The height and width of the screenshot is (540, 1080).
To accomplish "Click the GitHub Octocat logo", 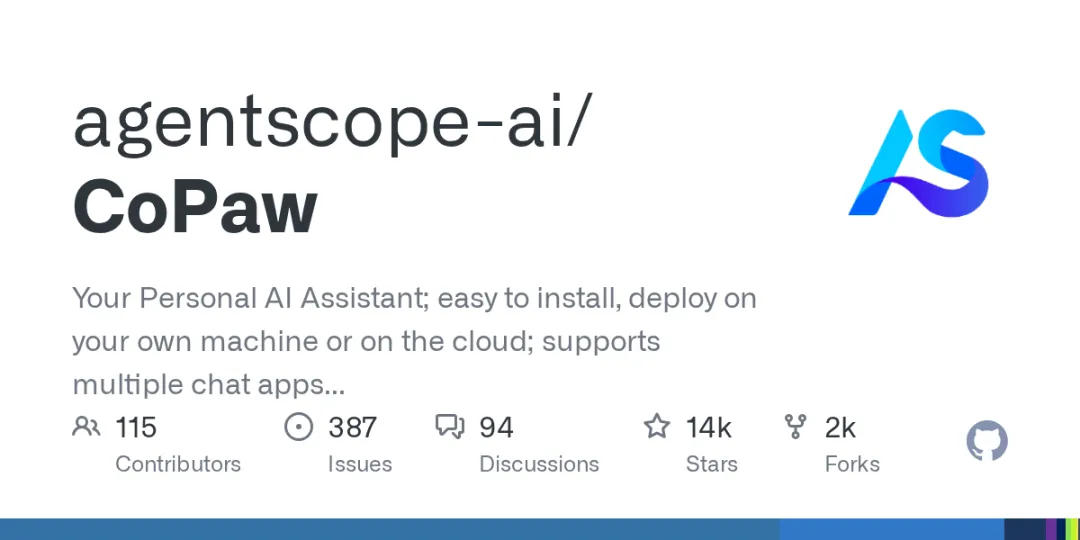I will click(987, 441).
